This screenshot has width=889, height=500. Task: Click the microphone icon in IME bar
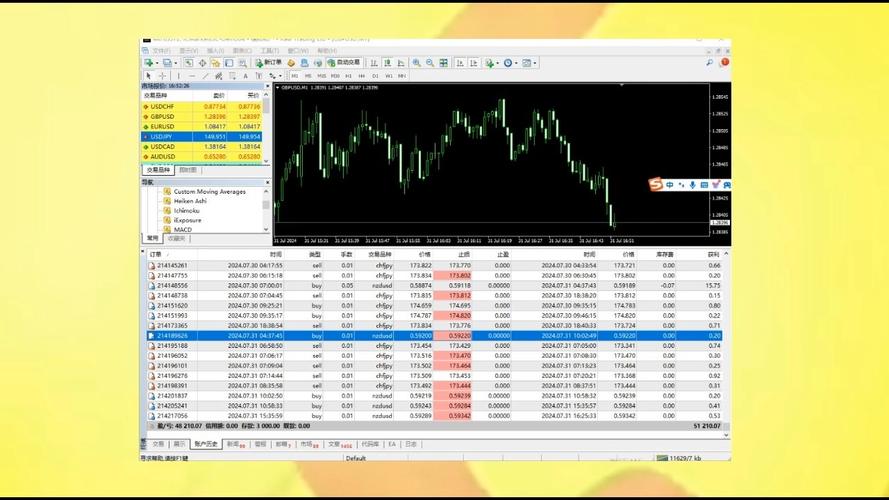693,185
